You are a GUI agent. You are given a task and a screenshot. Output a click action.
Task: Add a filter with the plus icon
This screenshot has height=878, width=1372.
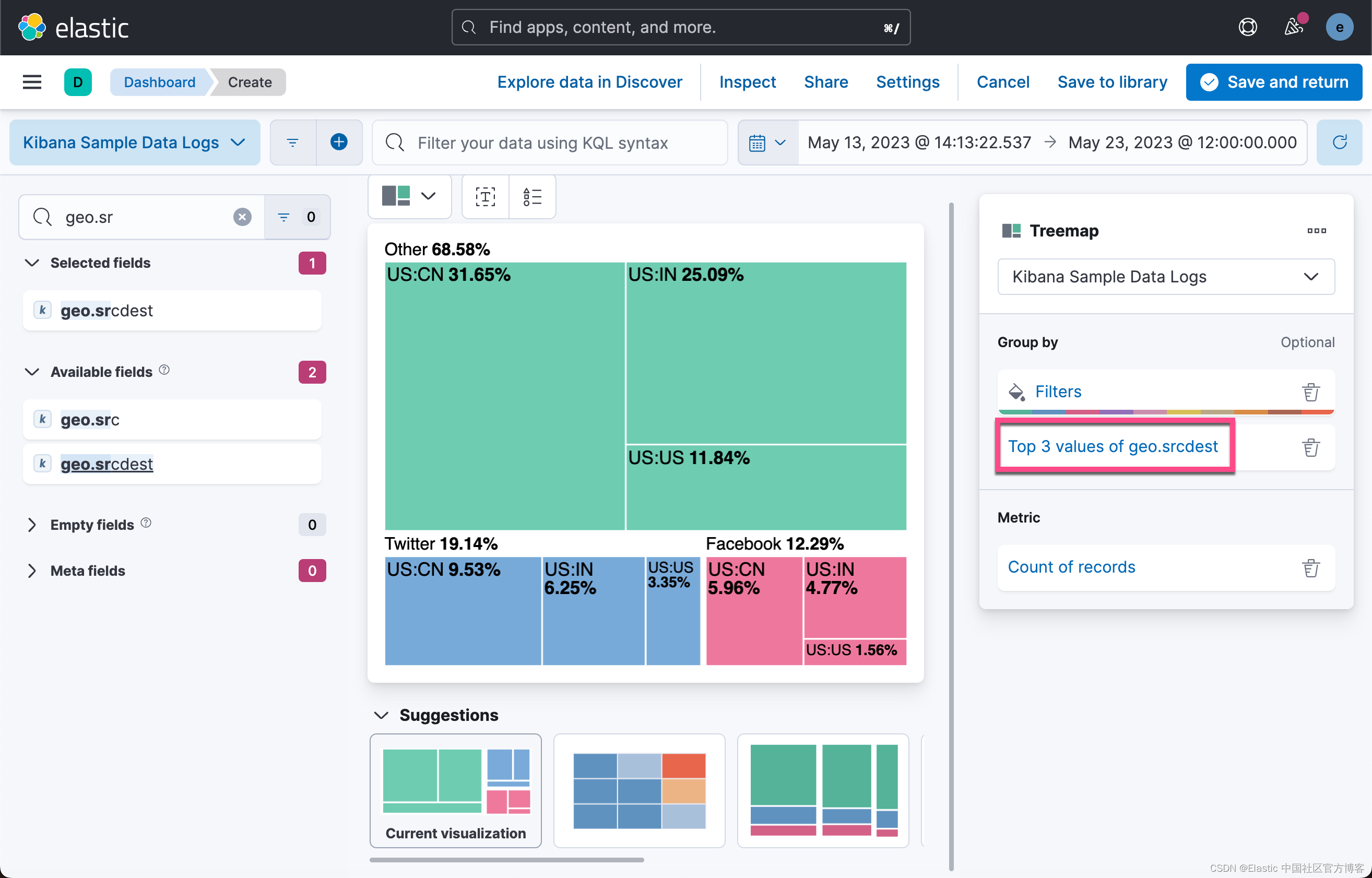(339, 143)
